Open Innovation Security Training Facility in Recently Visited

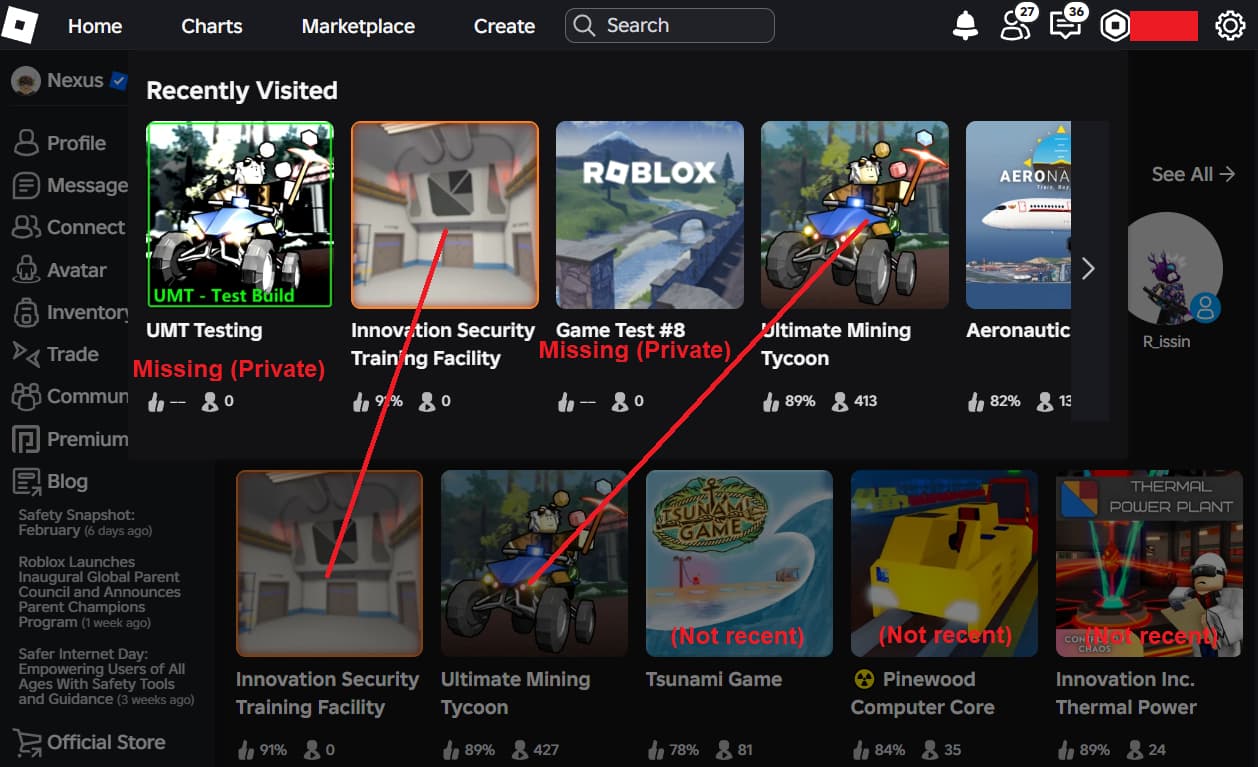click(444, 215)
